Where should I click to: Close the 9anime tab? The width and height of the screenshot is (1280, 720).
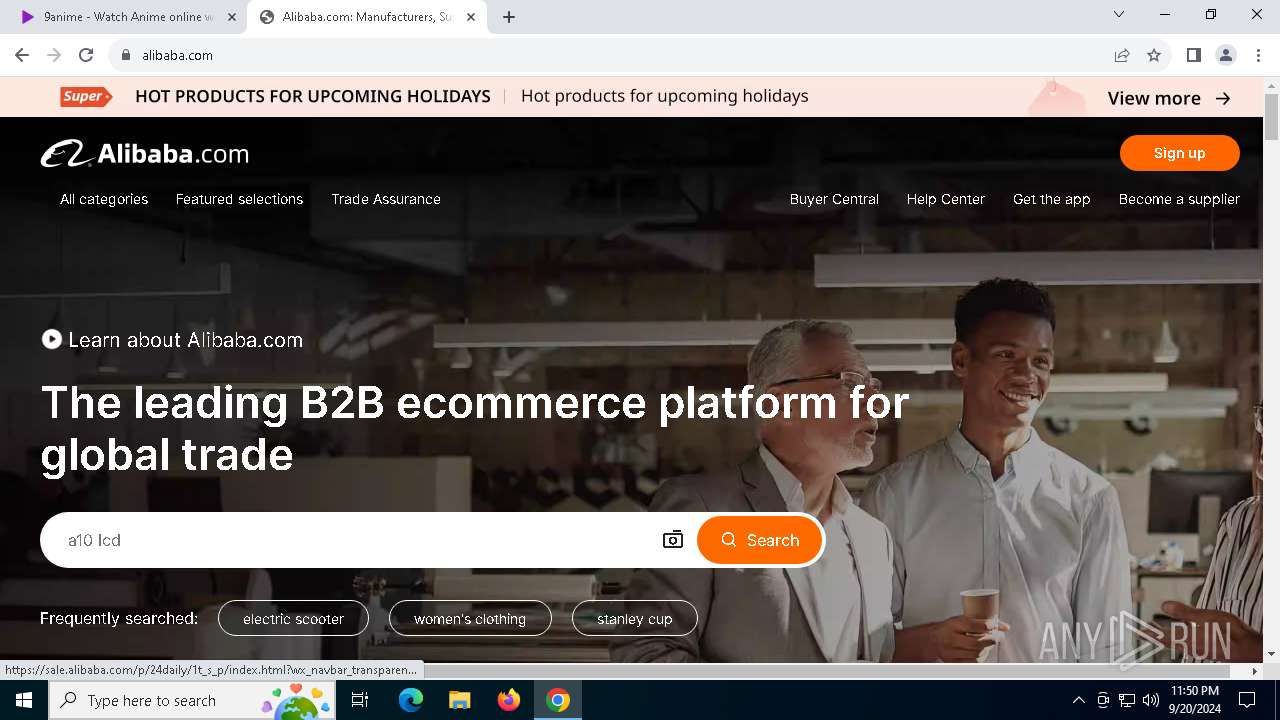point(232,17)
